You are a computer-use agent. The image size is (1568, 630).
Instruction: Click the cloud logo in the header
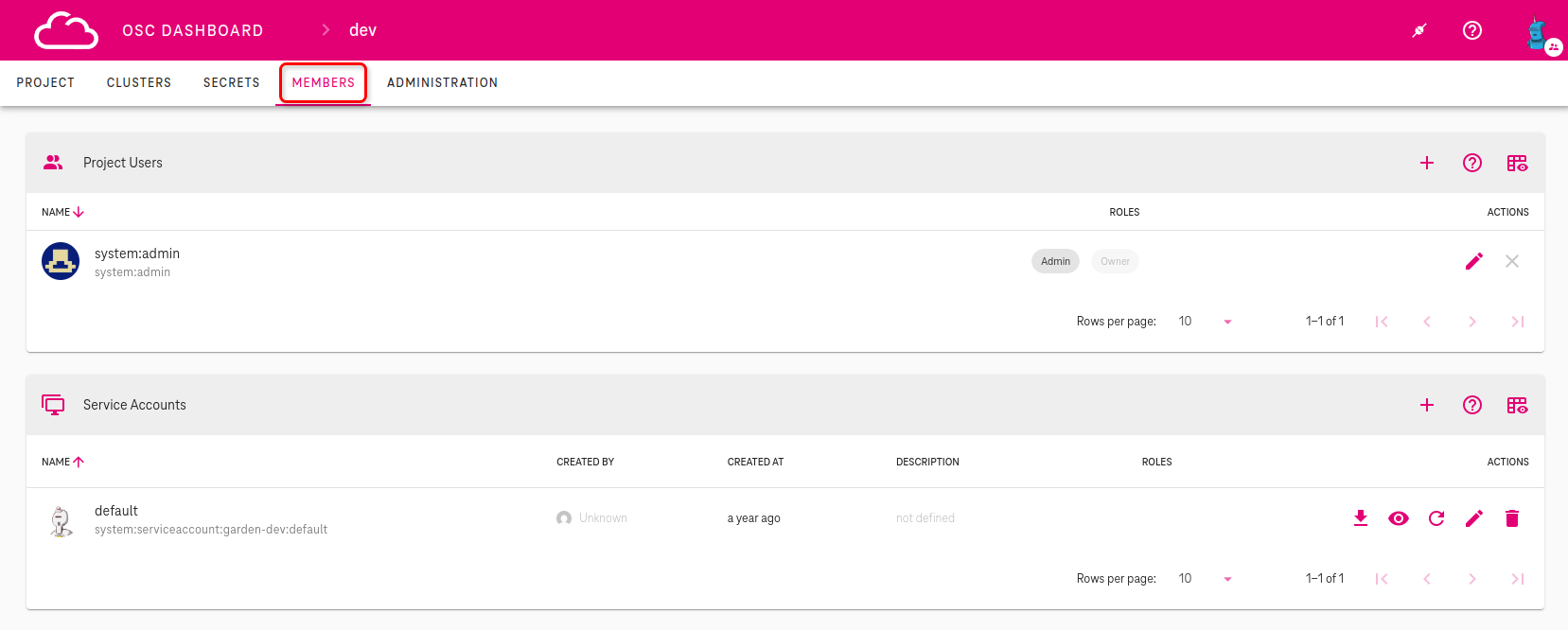coord(66,30)
